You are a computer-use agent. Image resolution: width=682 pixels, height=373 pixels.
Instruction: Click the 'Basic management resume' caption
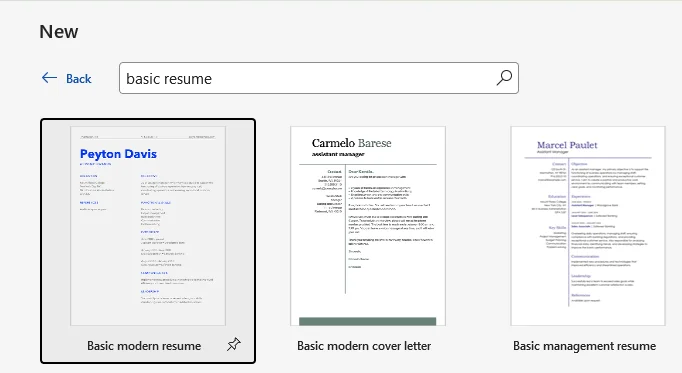pyautogui.click(x=585, y=346)
